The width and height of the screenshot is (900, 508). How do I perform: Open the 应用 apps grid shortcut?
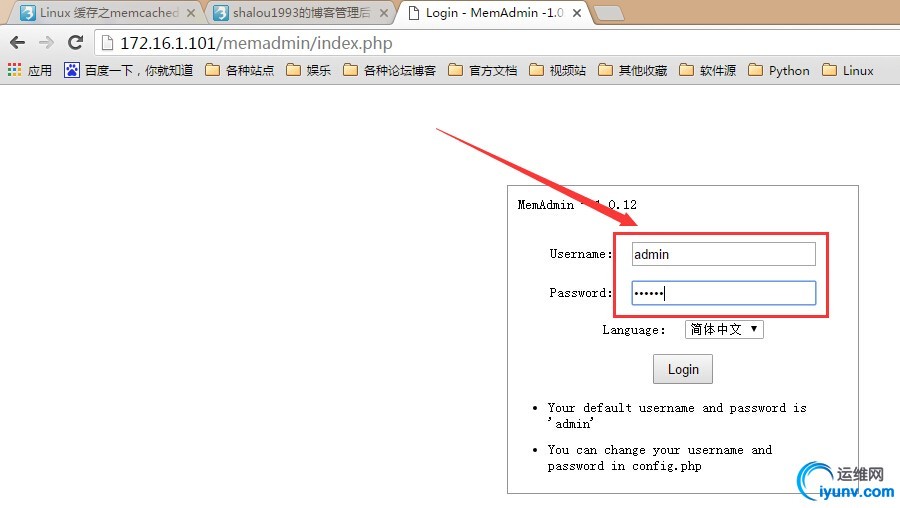30,71
